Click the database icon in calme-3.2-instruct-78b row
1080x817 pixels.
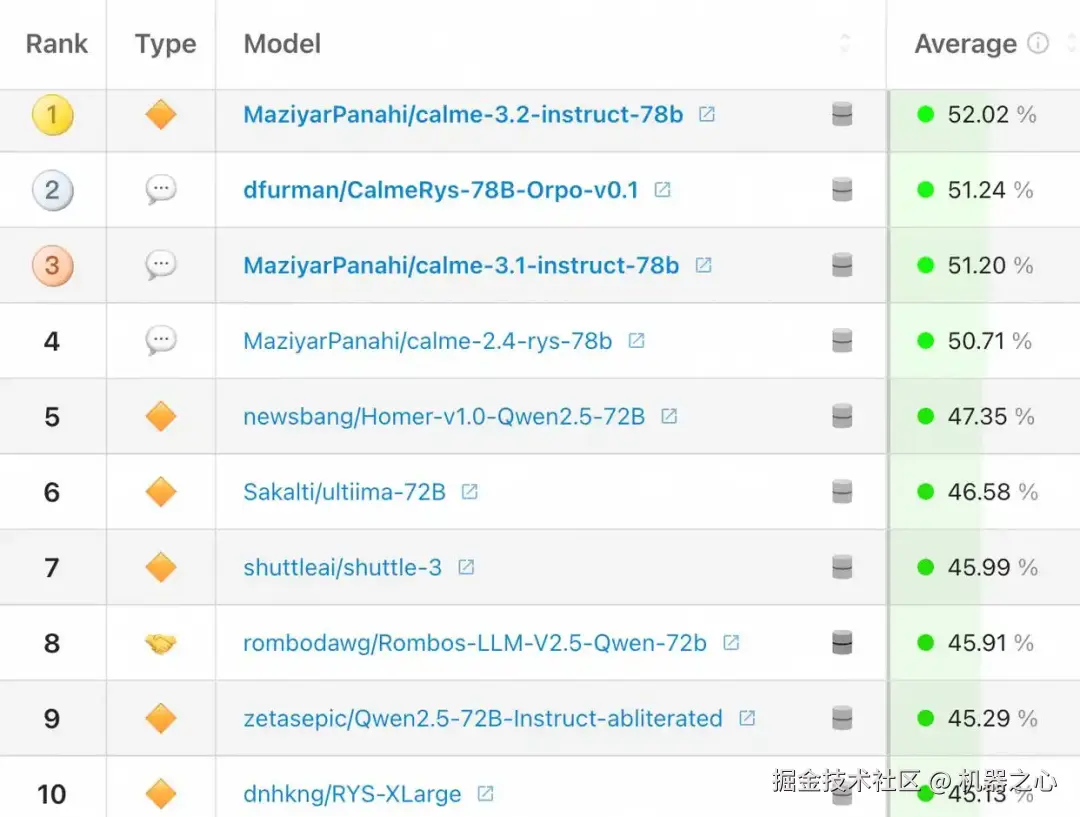click(842, 114)
